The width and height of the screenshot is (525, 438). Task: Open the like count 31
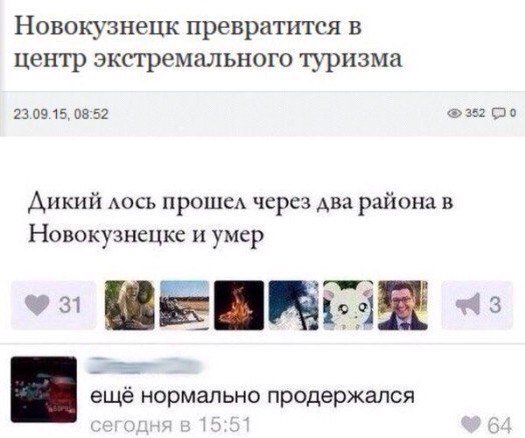point(70,305)
